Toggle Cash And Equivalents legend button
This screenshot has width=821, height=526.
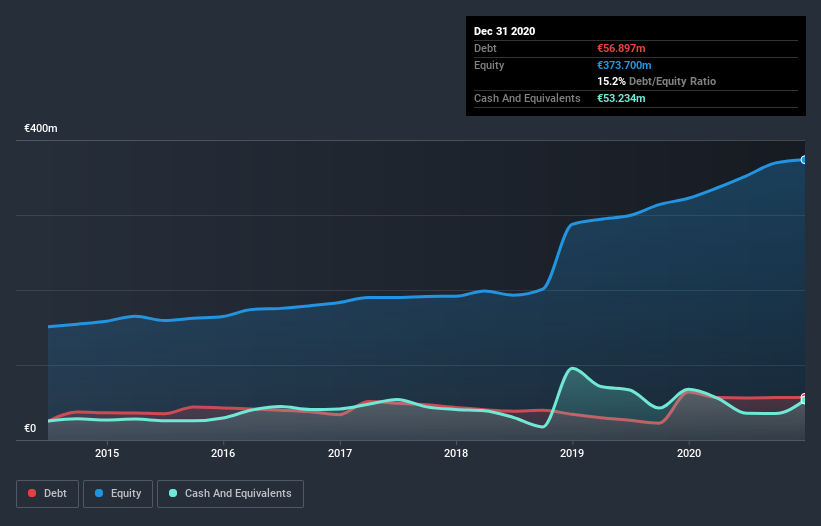pyautogui.click(x=230, y=494)
